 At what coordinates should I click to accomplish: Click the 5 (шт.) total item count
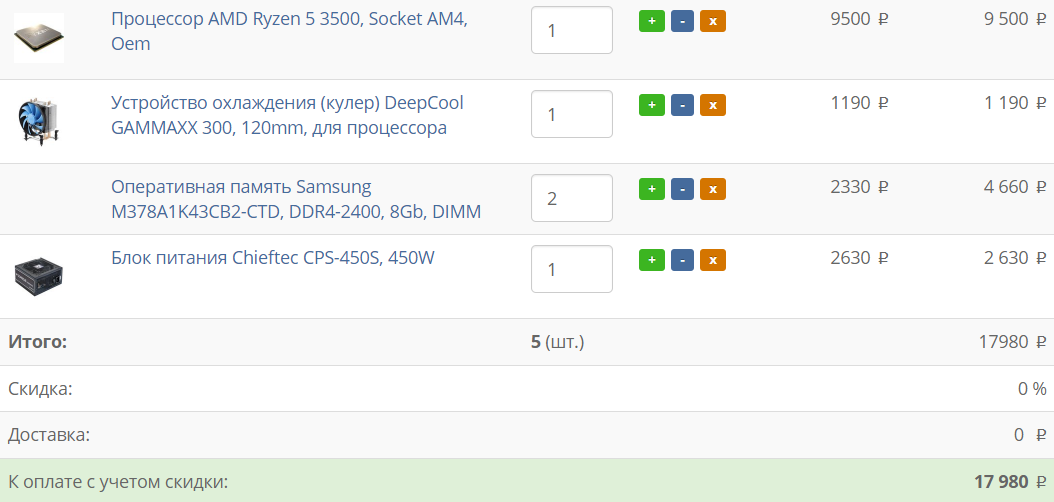coord(557,342)
